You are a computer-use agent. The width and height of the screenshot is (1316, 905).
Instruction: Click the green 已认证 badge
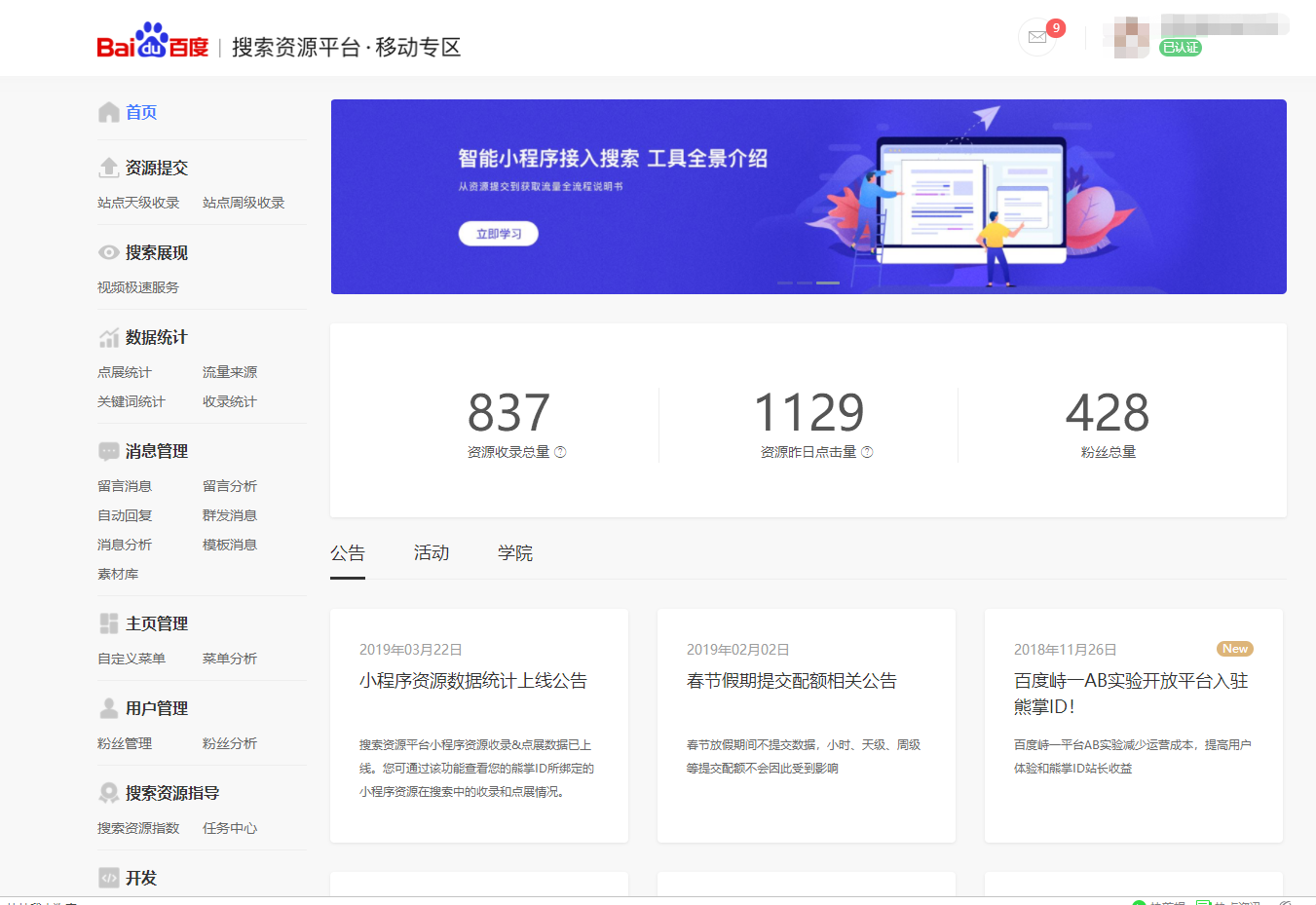(1181, 48)
